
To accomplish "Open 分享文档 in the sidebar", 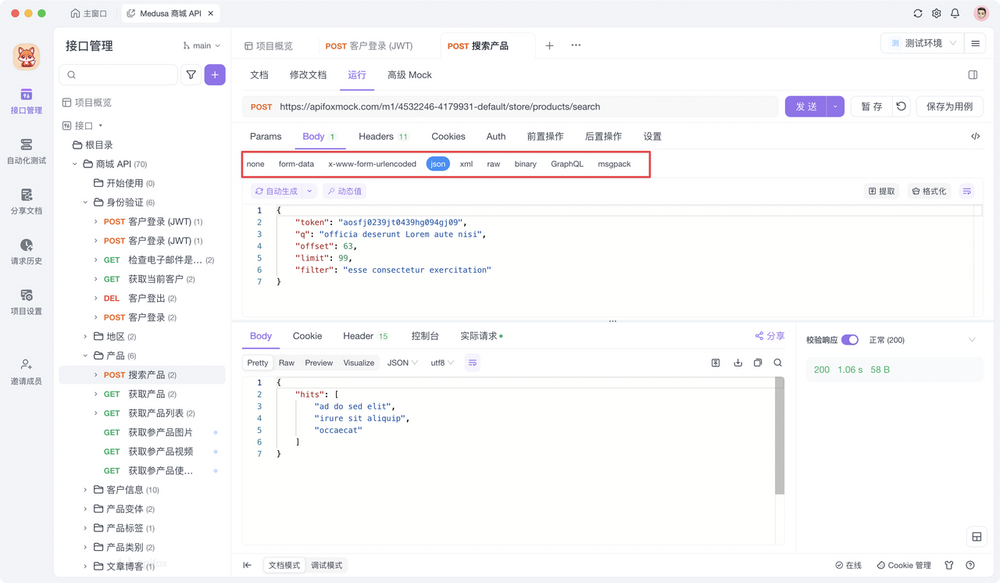I will click(26, 202).
